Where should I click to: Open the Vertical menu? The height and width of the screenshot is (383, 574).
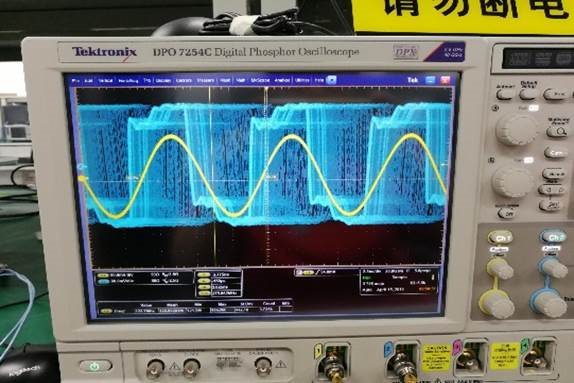105,80
